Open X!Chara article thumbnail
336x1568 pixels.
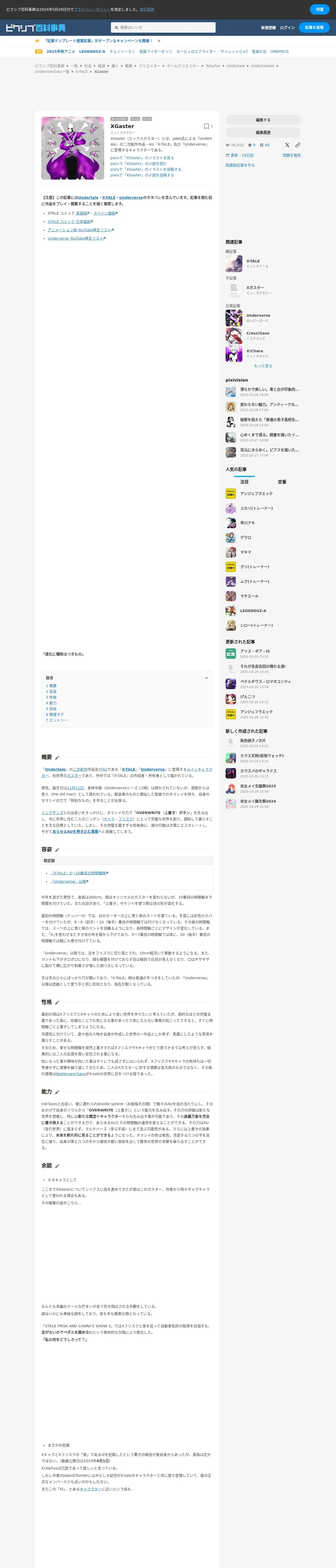[x=234, y=354]
